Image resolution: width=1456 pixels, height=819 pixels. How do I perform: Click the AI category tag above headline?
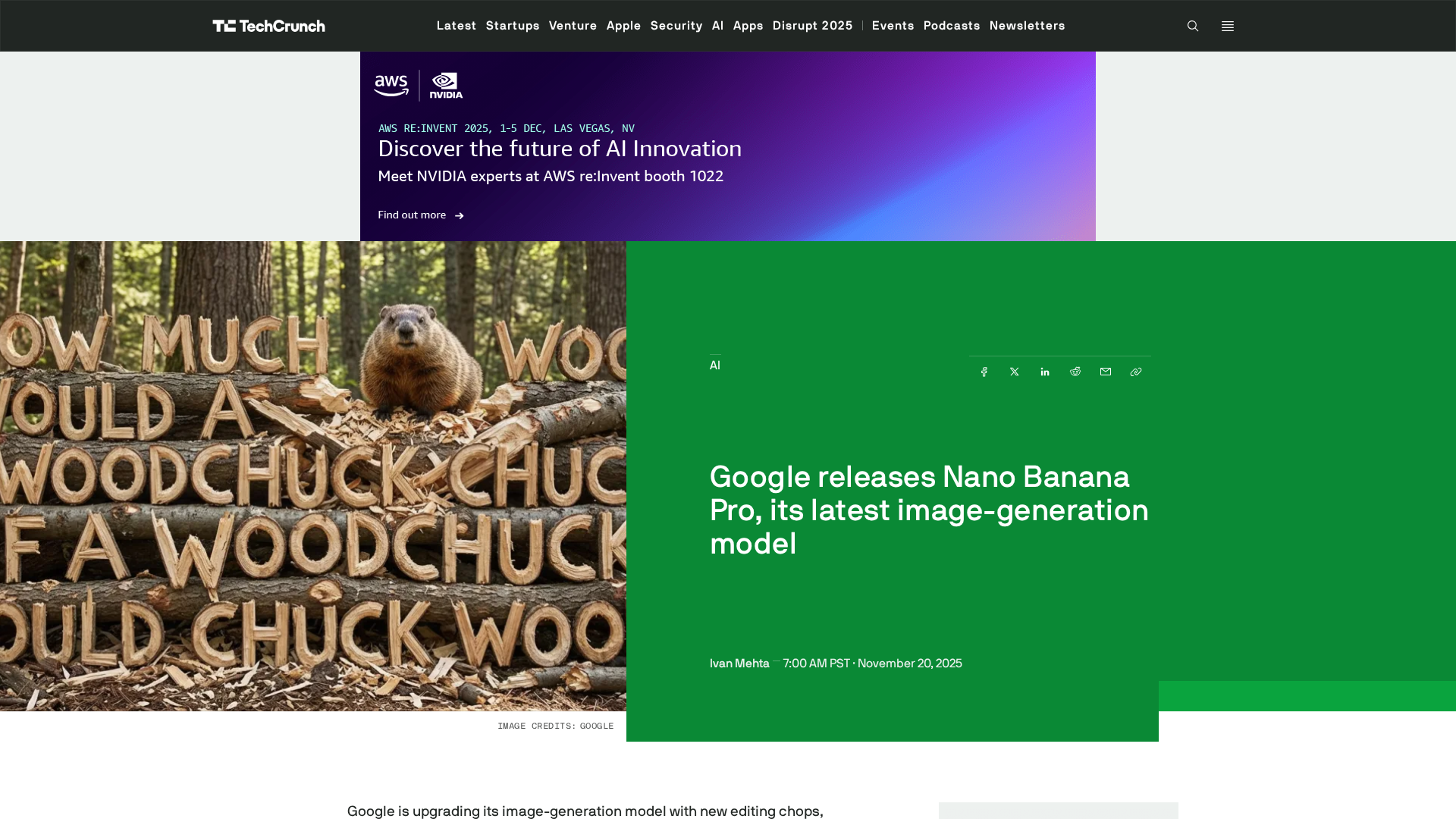point(715,366)
